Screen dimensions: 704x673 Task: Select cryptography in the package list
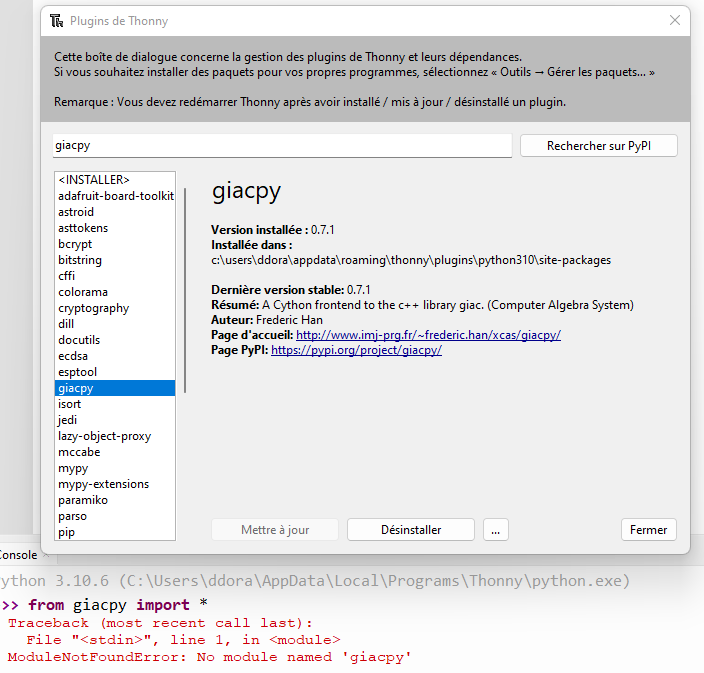pos(114,308)
